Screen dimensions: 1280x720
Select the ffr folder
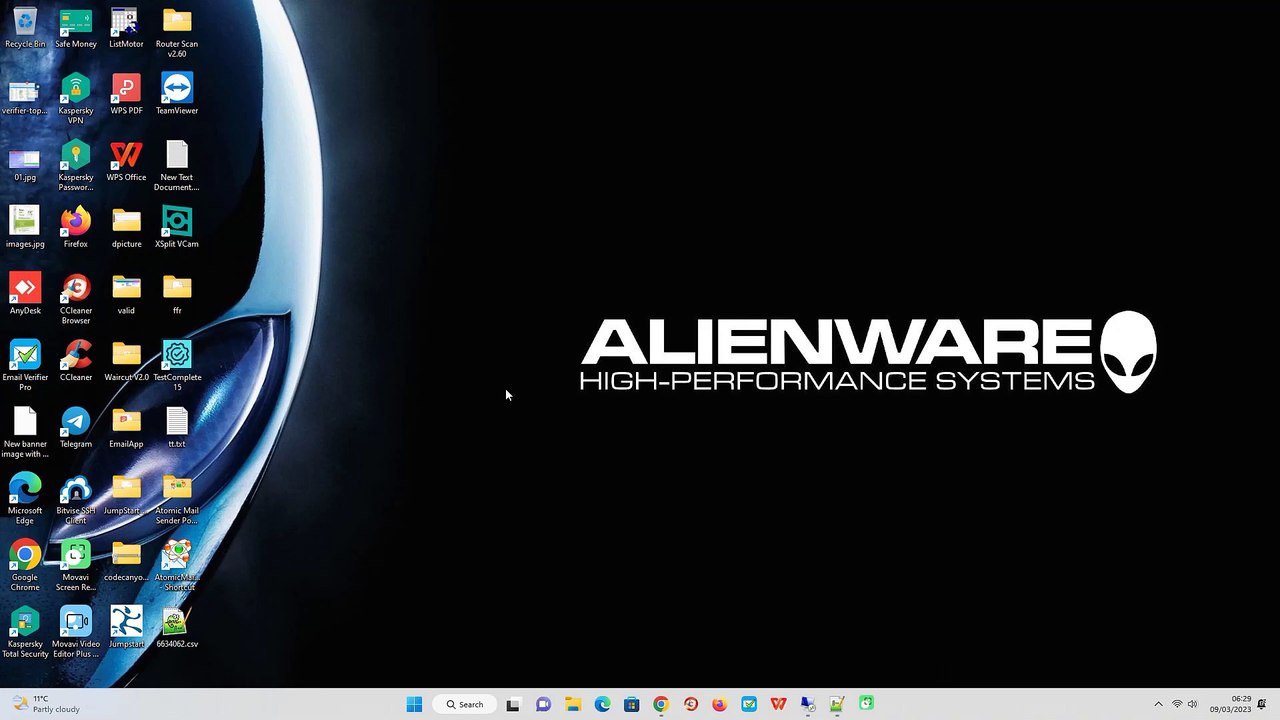[x=177, y=295]
